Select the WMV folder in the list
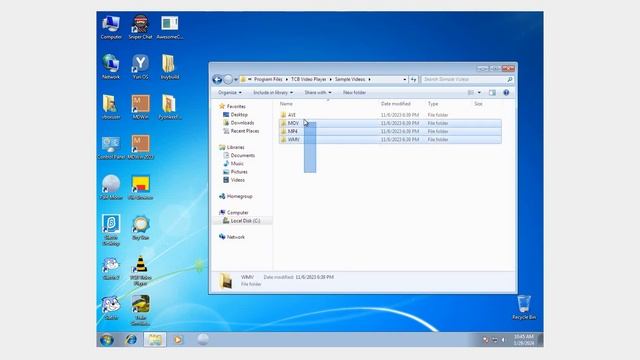Viewport: 640px width, 360px height. click(293, 140)
